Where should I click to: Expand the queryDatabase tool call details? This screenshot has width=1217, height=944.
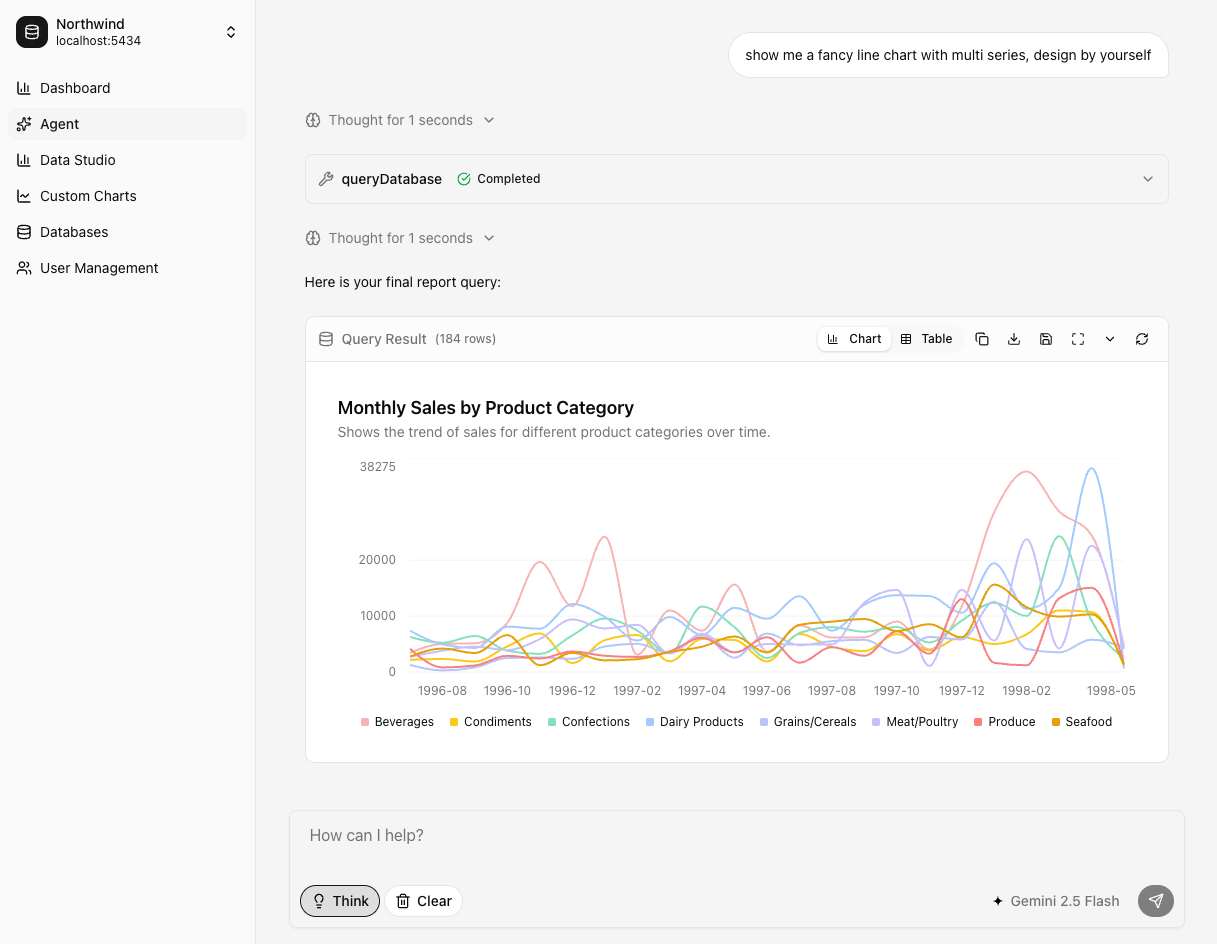(x=1147, y=179)
